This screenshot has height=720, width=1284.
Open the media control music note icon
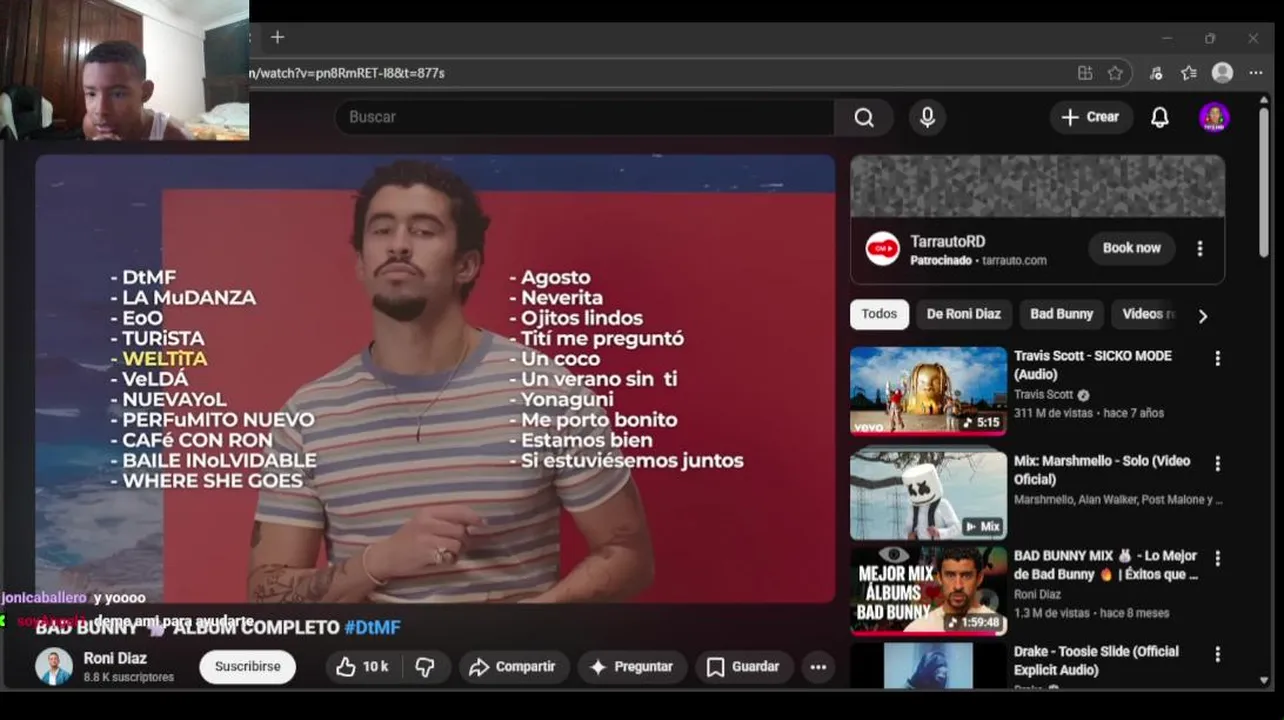click(1156, 73)
